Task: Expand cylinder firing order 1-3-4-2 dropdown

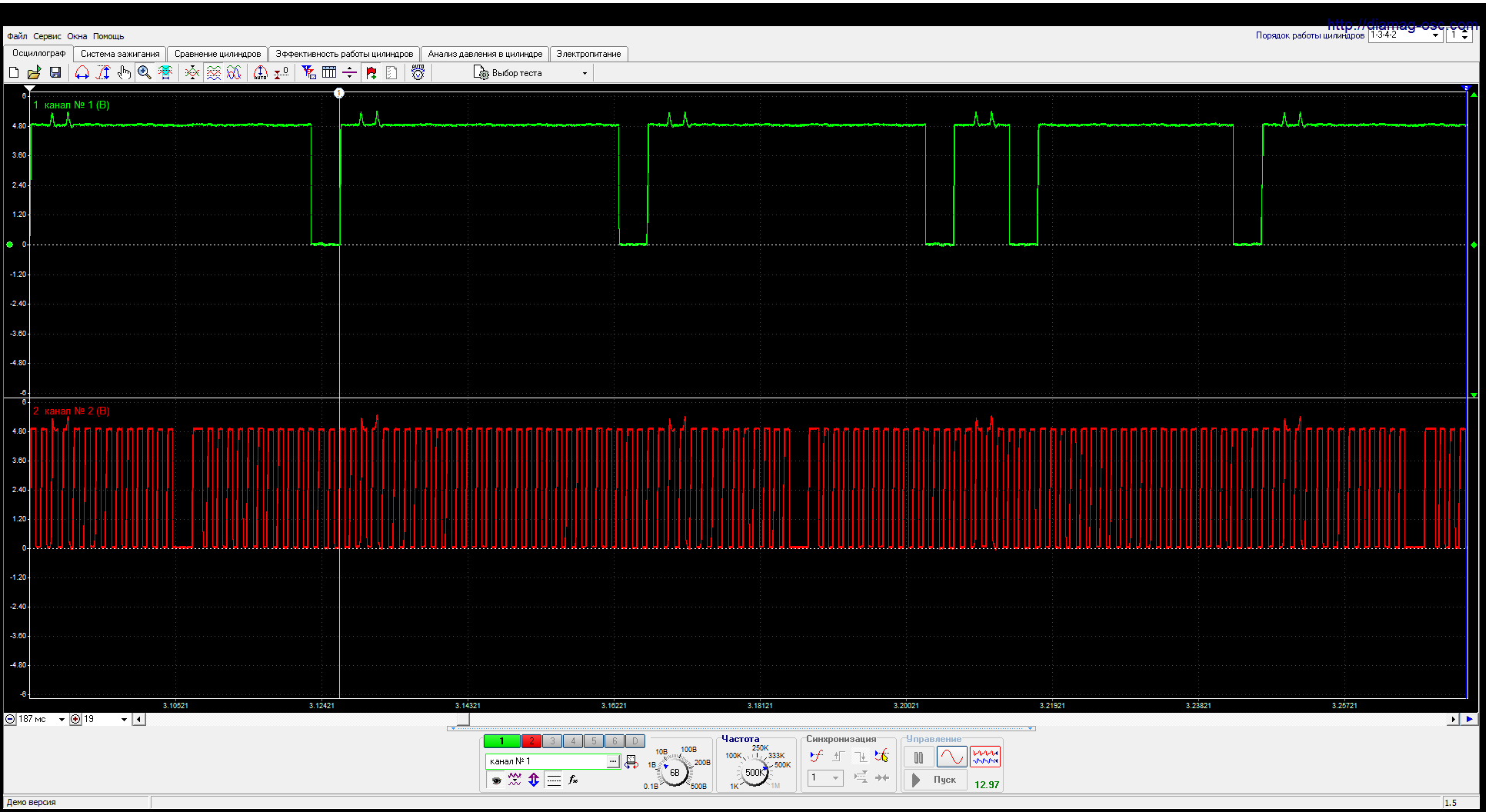Action: (1435, 35)
